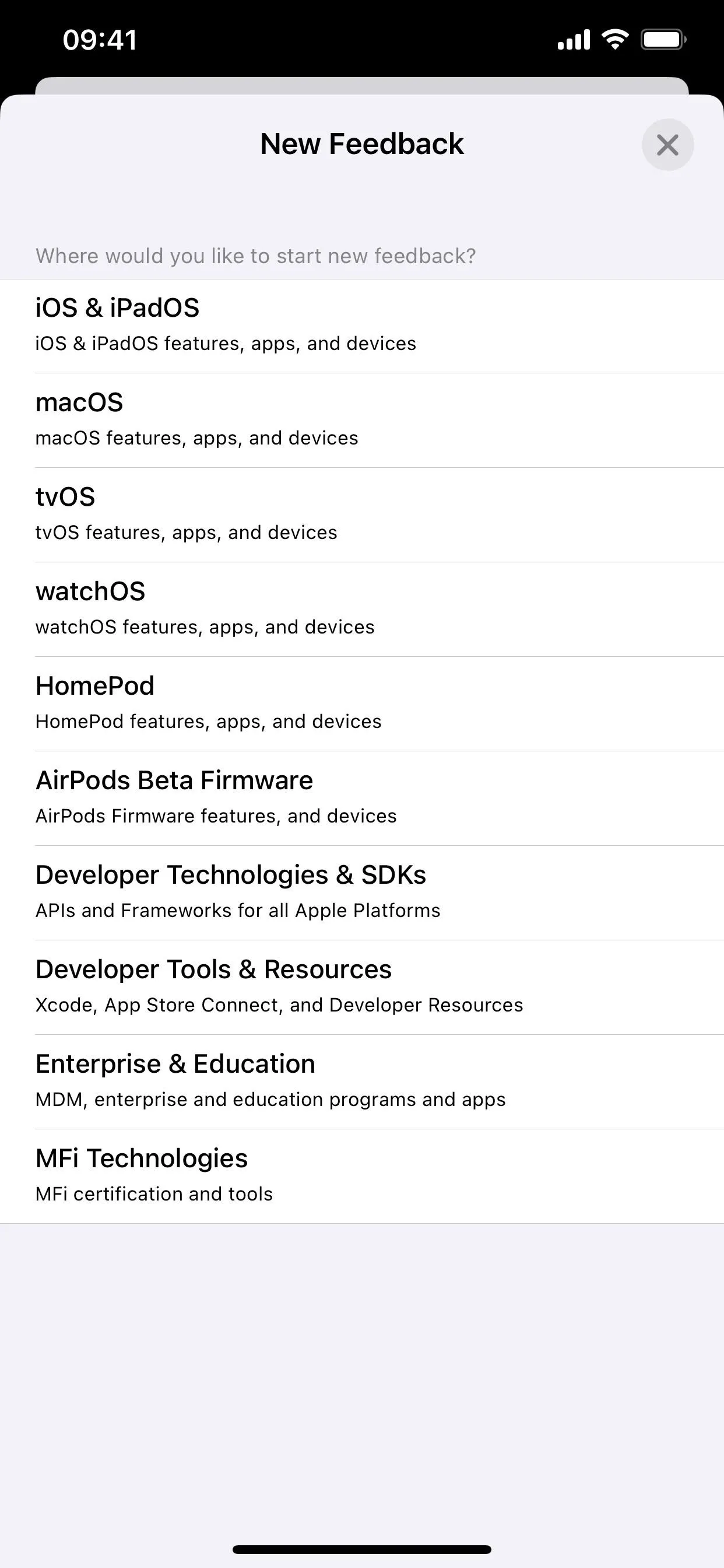This screenshot has width=724, height=1568.
Task: Tap the 09:41 clock in status bar
Action: coord(100,40)
